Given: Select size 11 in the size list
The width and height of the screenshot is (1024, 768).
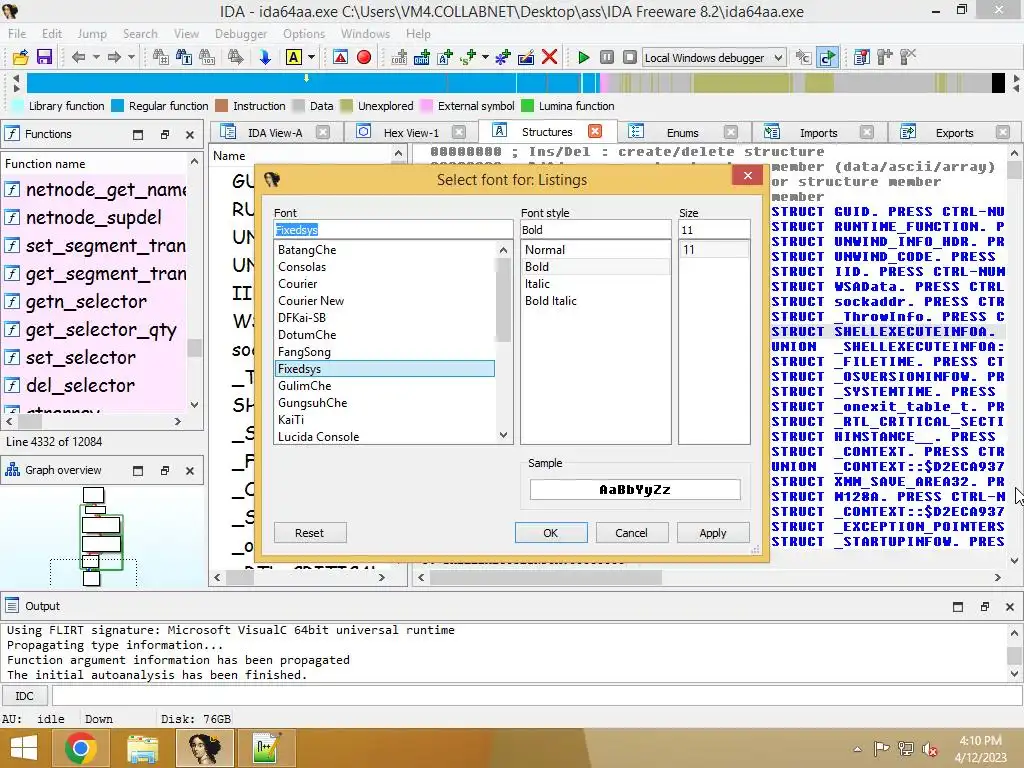Looking at the screenshot, I should 714,249.
